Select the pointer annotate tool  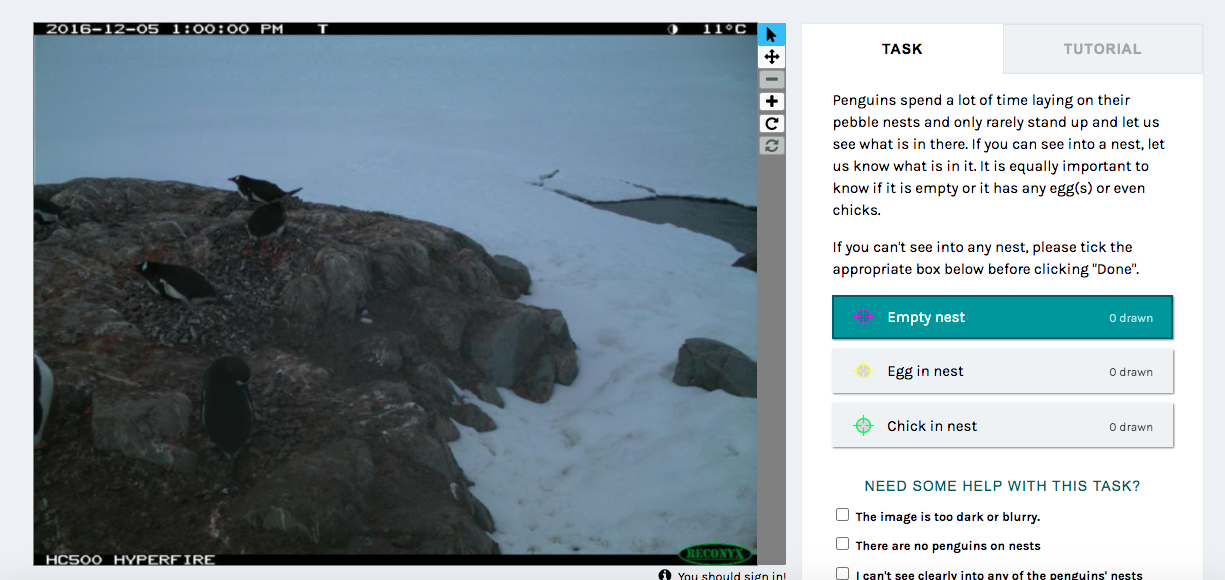771,34
